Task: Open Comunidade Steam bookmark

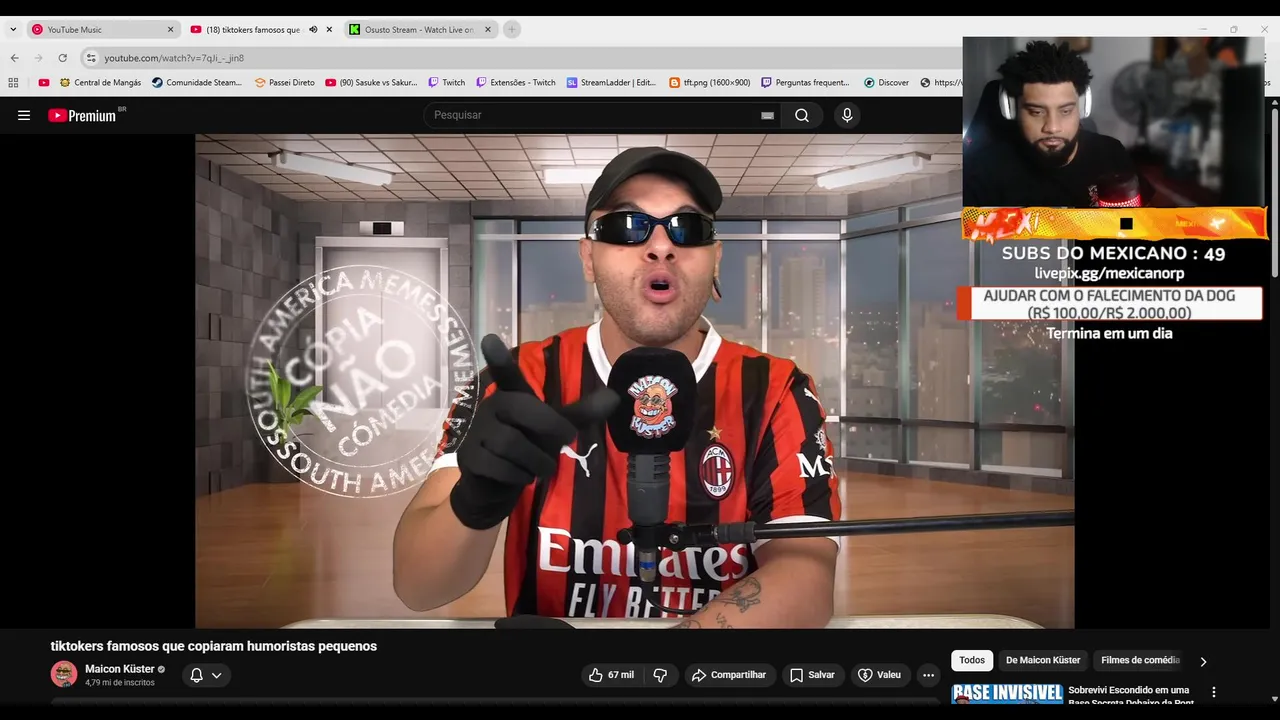Action: click(197, 83)
